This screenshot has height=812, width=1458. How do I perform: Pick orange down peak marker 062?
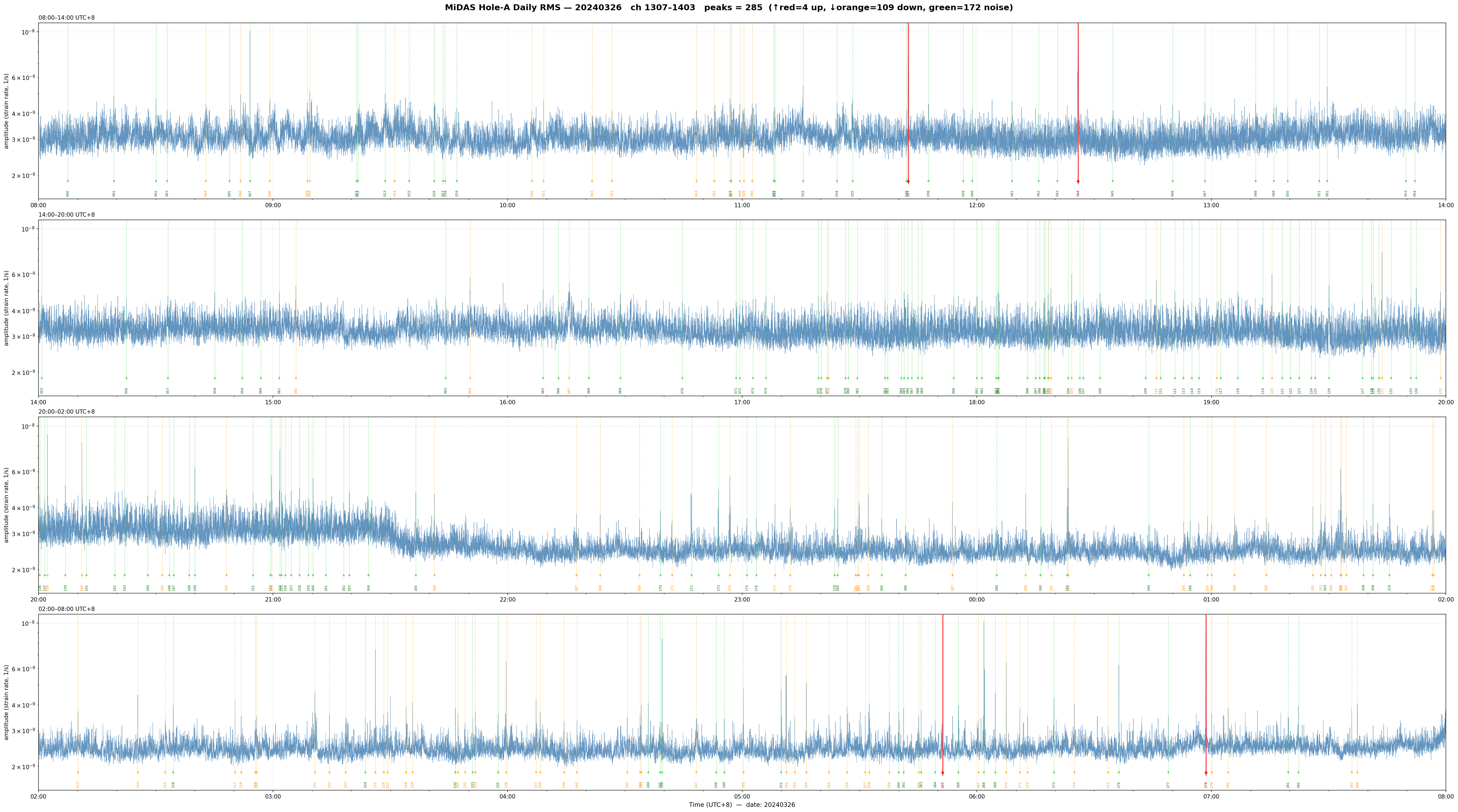296,378
